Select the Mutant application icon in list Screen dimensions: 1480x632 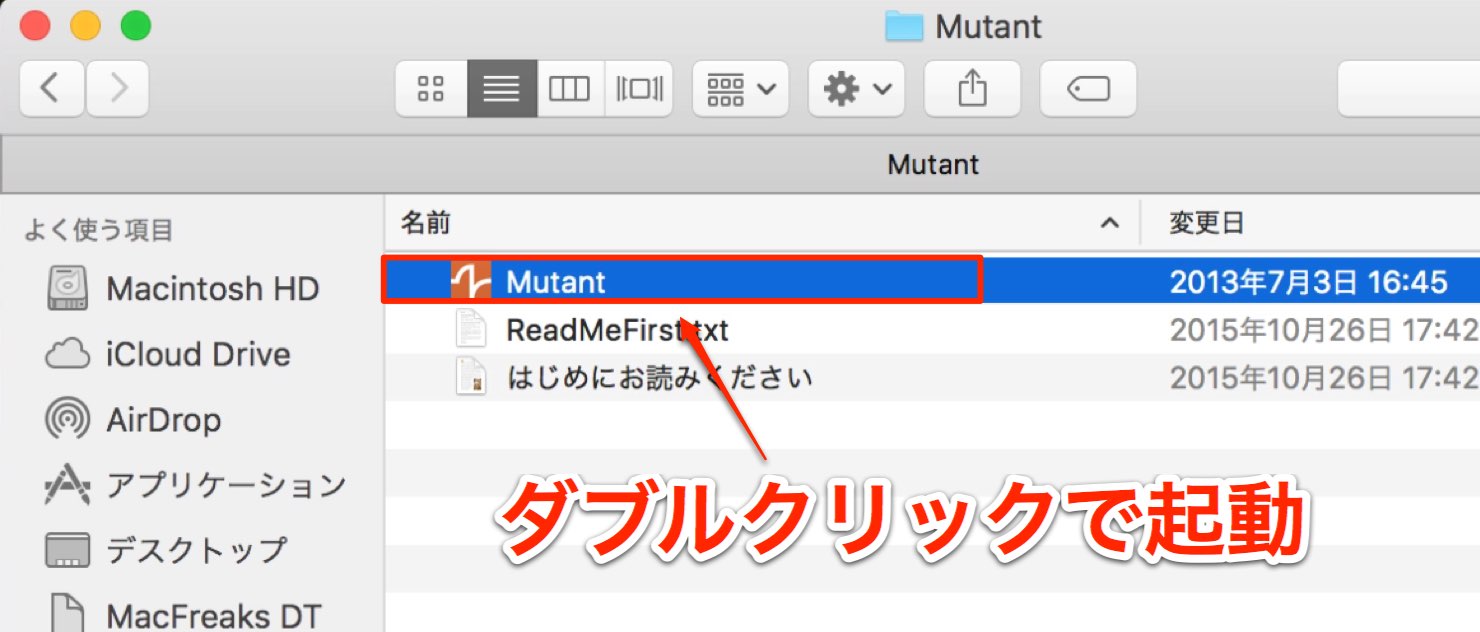[471, 282]
